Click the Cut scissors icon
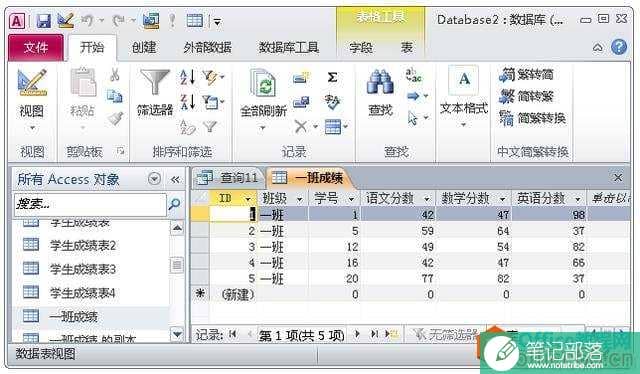This screenshot has width=640, height=374. tap(115, 75)
